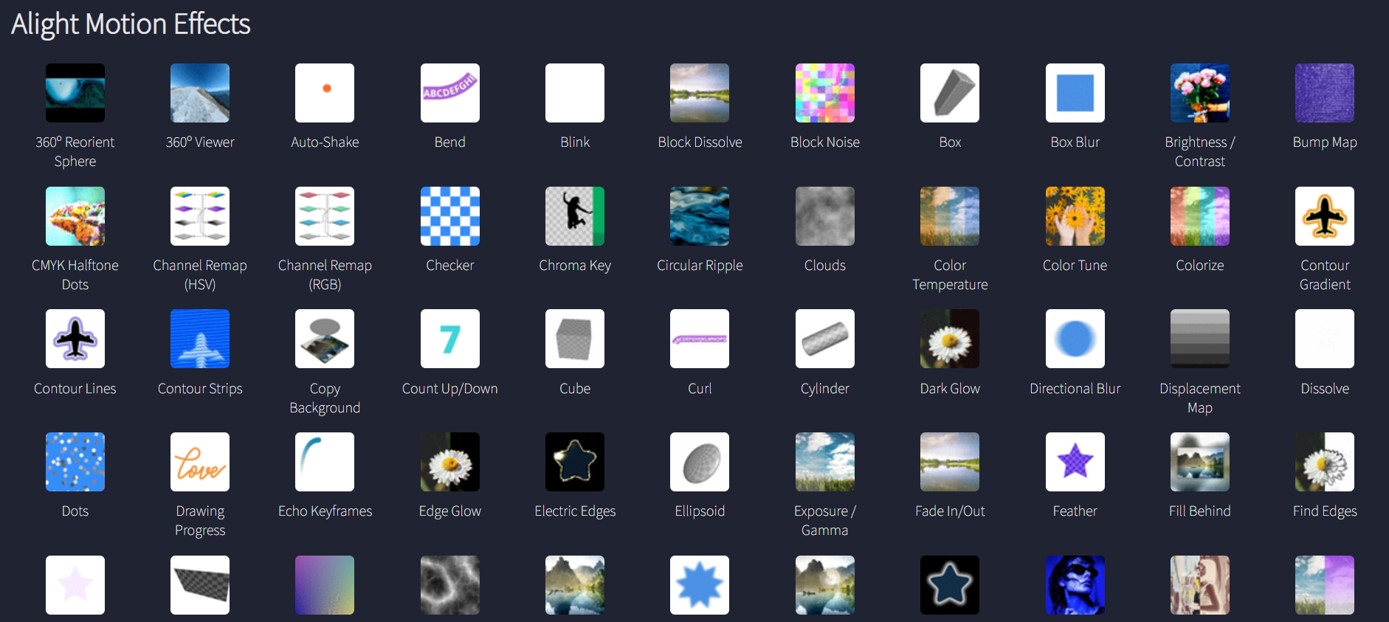Screen dimensions: 1389x622
Task: Select the Dots effect icon
Action: pyautogui.click(x=75, y=462)
